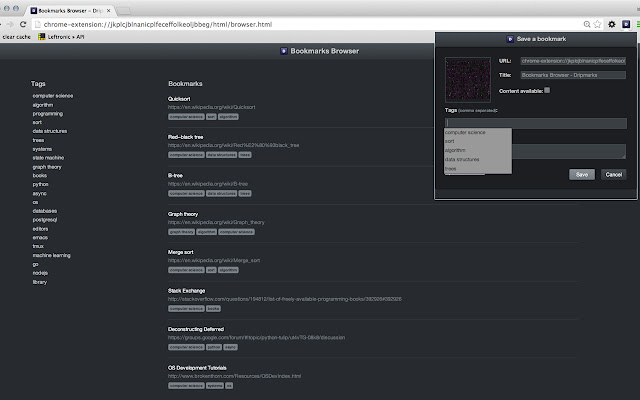Image resolution: width=640 pixels, height=400 pixels.
Task: Filter by the 'graph theory' tag in sidebar
Action: tap(47, 167)
